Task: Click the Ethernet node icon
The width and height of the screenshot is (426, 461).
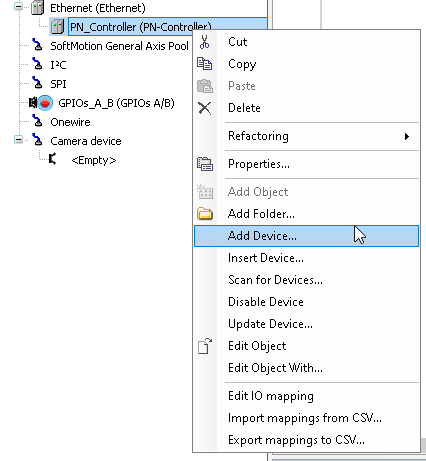Action: 37,8
